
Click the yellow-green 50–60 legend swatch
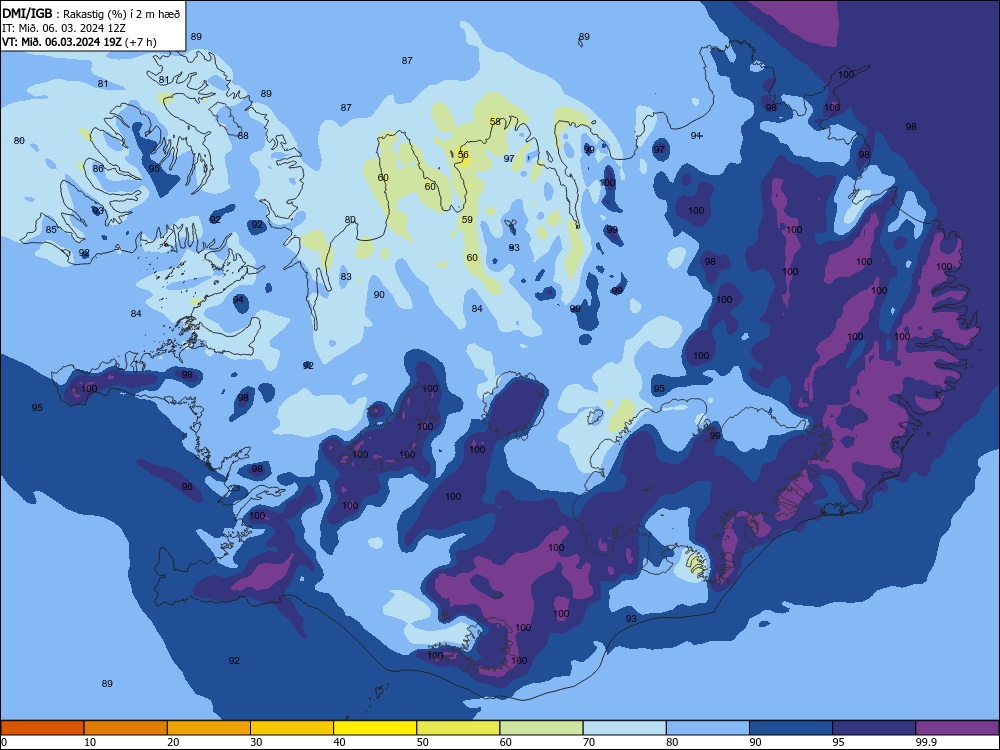point(458,728)
